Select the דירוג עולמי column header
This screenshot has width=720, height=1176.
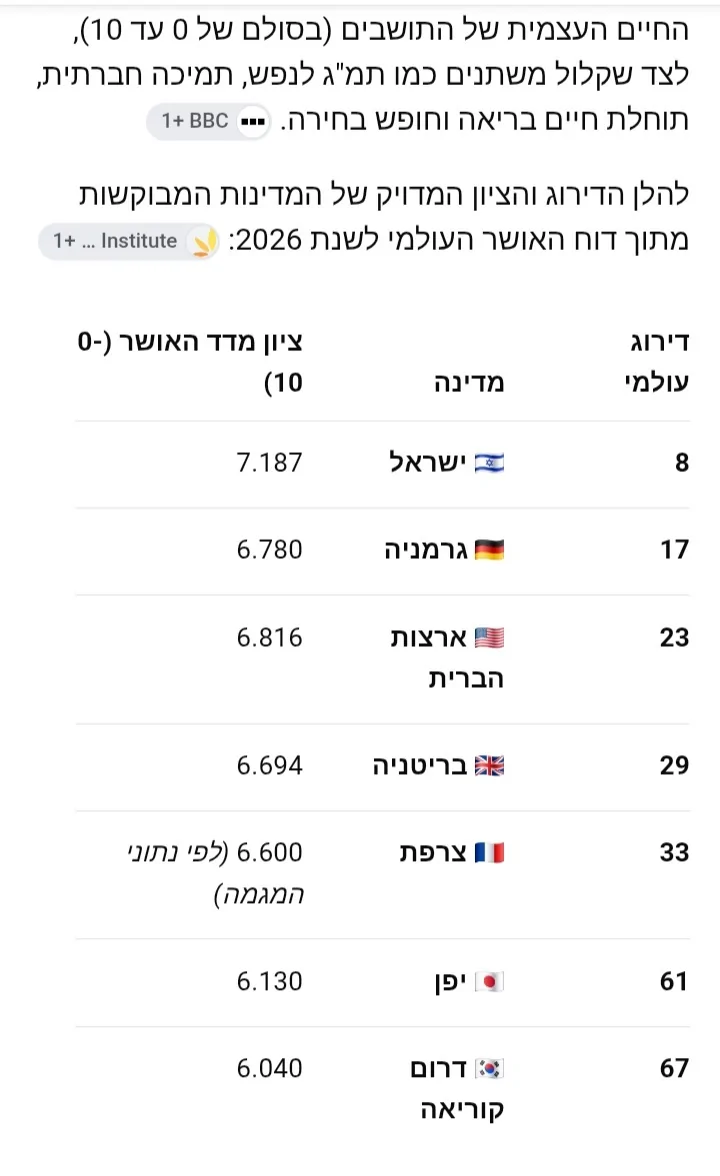656,362
